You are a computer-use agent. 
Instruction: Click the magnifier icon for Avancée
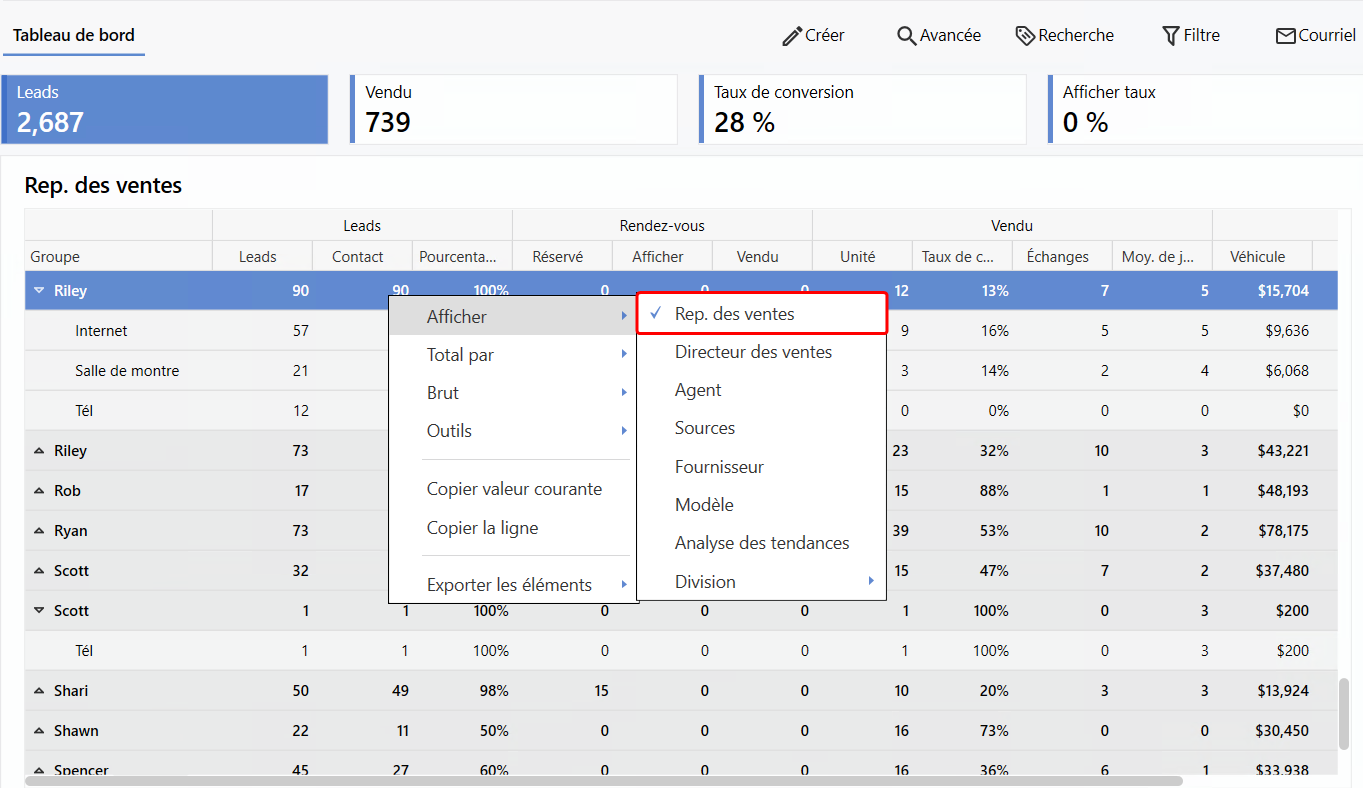(x=906, y=36)
